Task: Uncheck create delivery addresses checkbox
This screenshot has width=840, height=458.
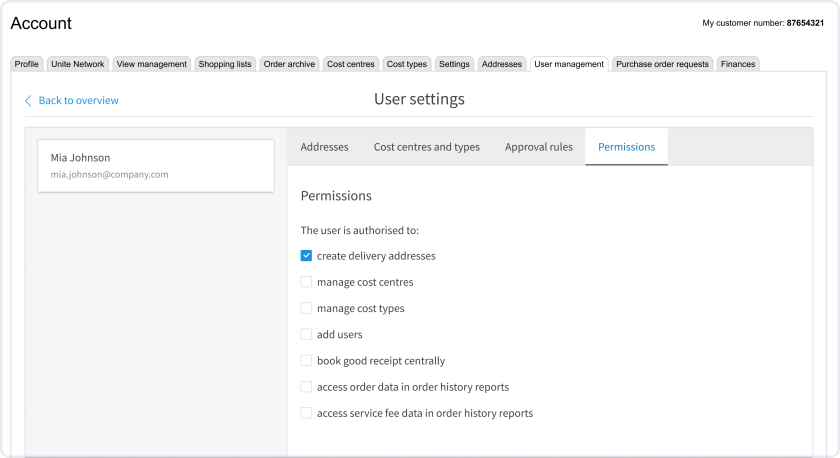Action: point(306,256)
